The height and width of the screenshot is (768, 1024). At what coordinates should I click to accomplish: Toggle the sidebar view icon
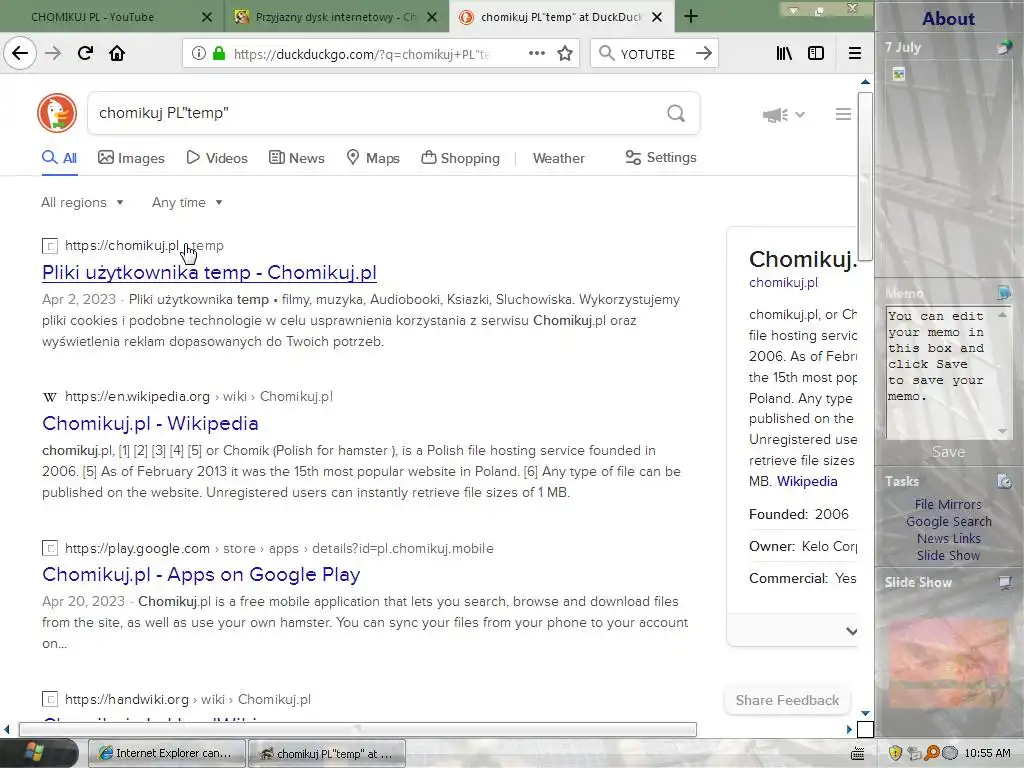(816, 54)
